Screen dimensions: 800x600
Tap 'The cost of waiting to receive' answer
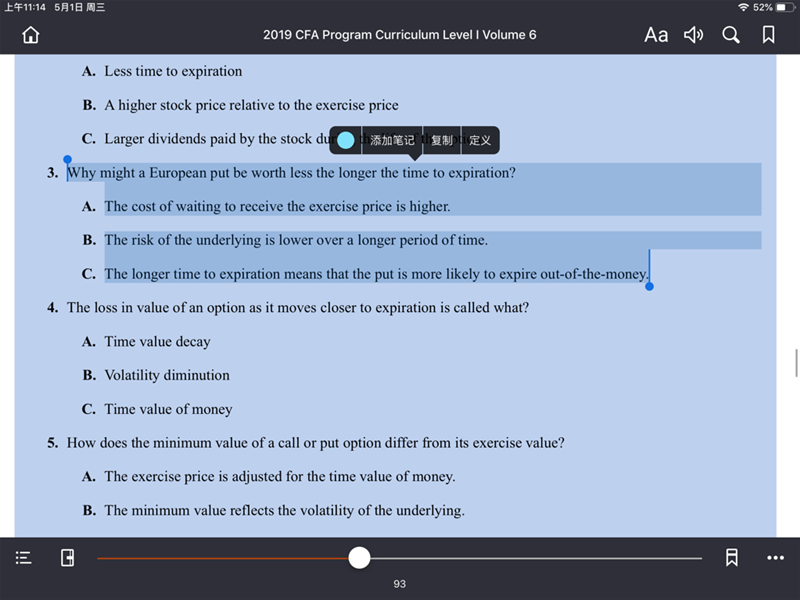(278, 206)
